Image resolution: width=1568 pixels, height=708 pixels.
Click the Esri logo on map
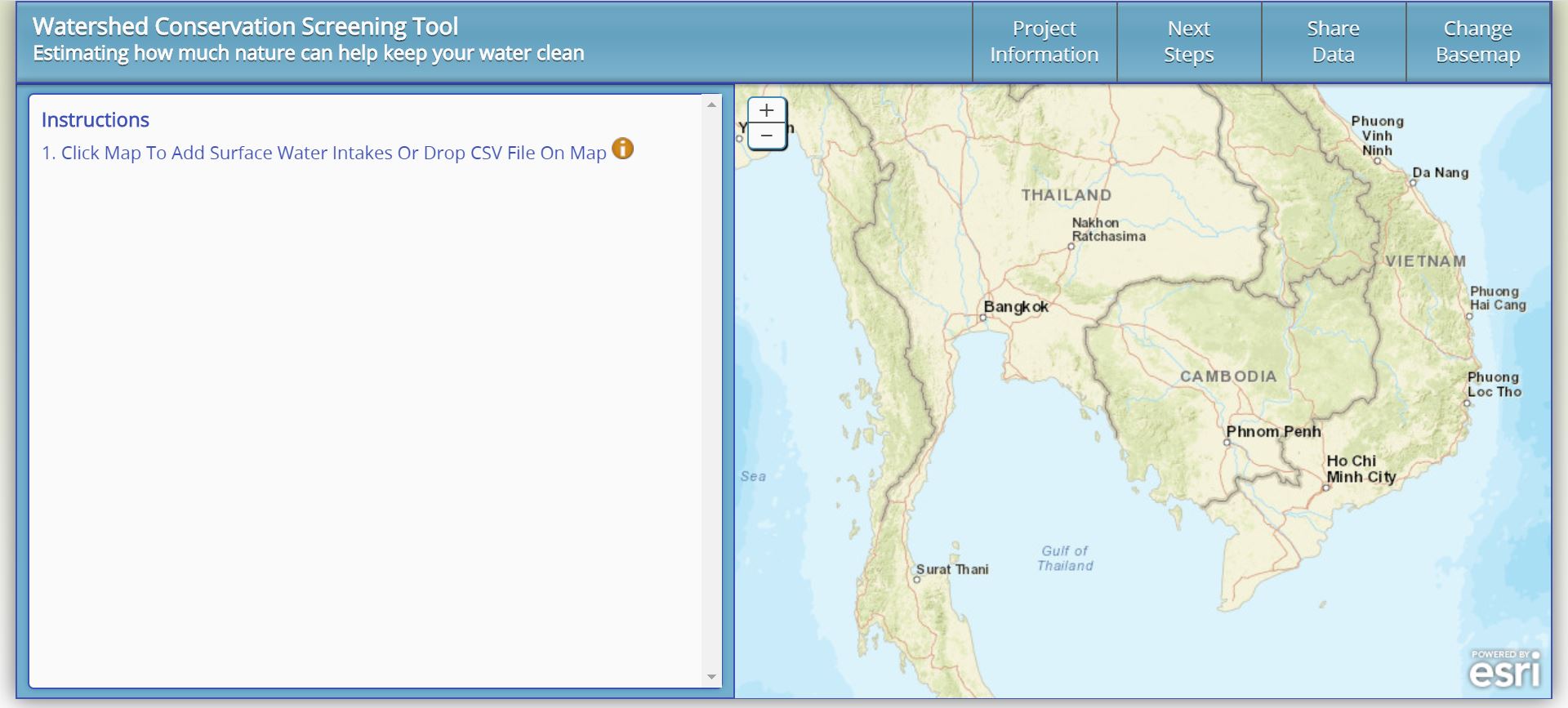pyautogui.click(x=1504, y=670)
